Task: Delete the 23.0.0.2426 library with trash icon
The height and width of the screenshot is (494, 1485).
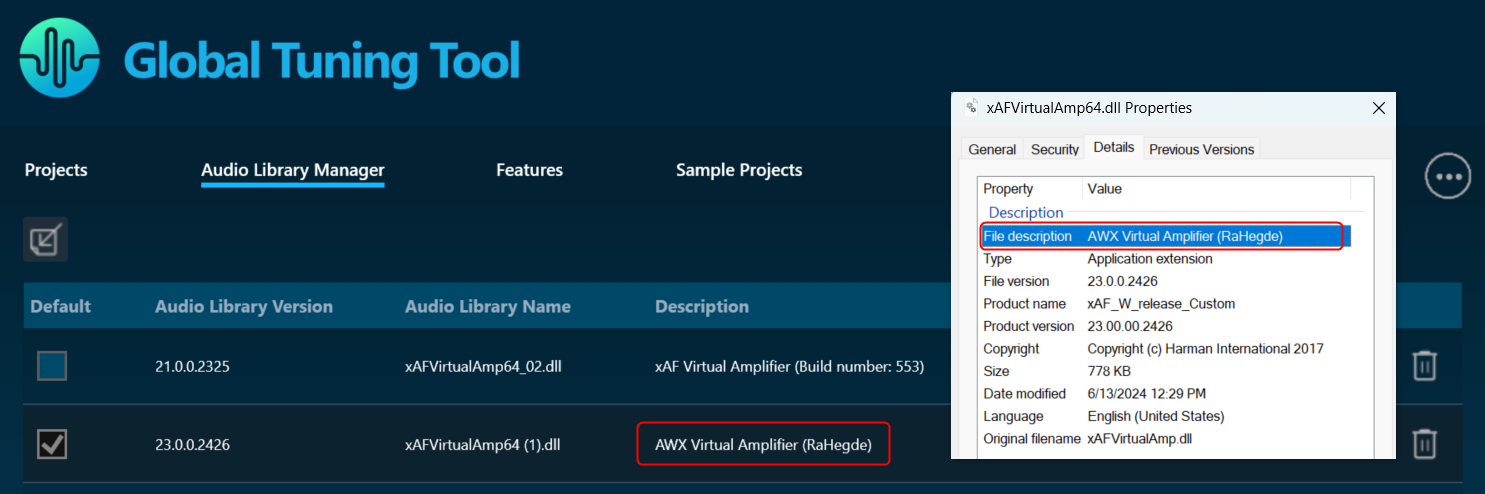Action: click(x=1424, y=443)
